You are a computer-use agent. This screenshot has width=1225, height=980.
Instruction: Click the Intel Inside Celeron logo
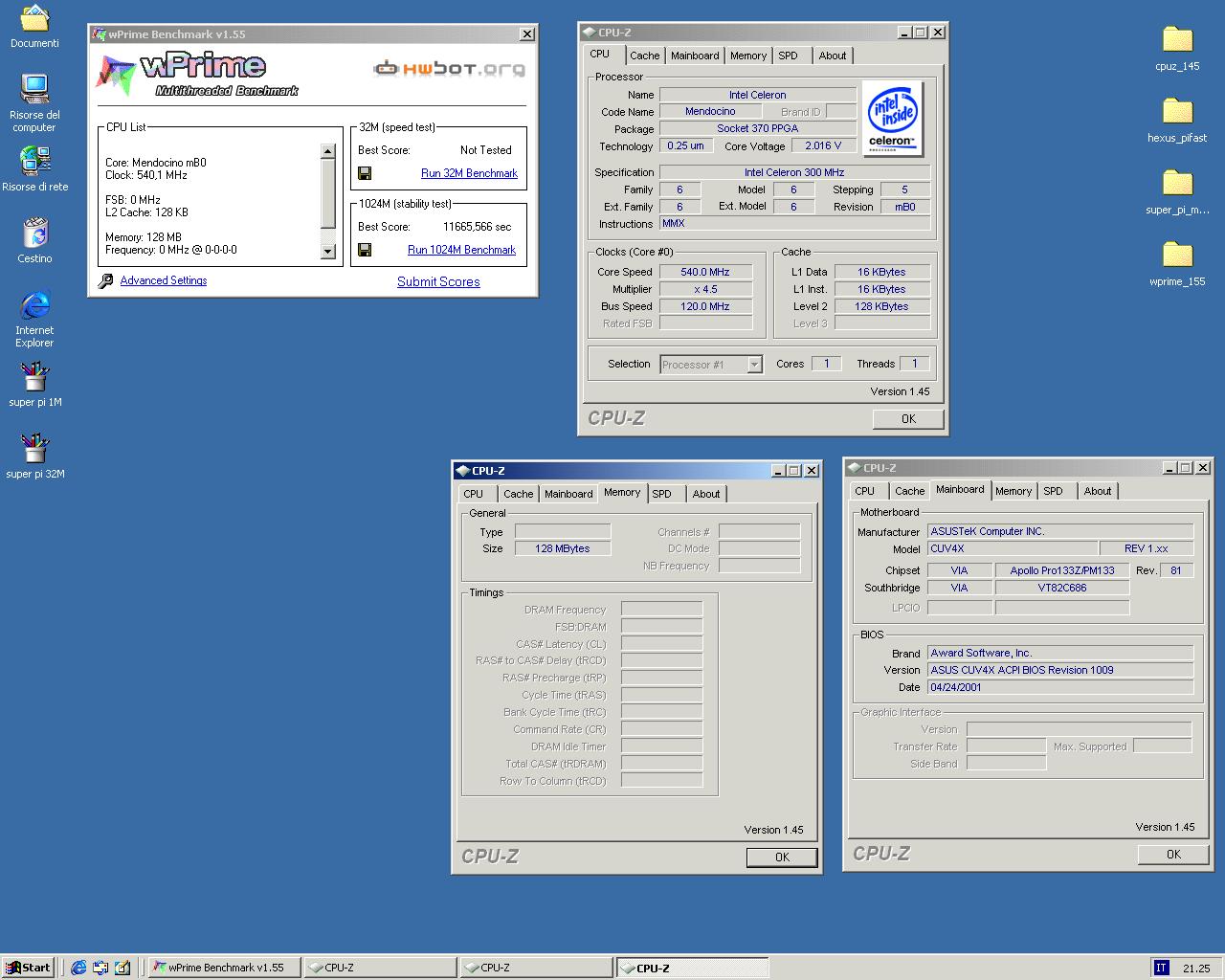click(x=892, y=119)
